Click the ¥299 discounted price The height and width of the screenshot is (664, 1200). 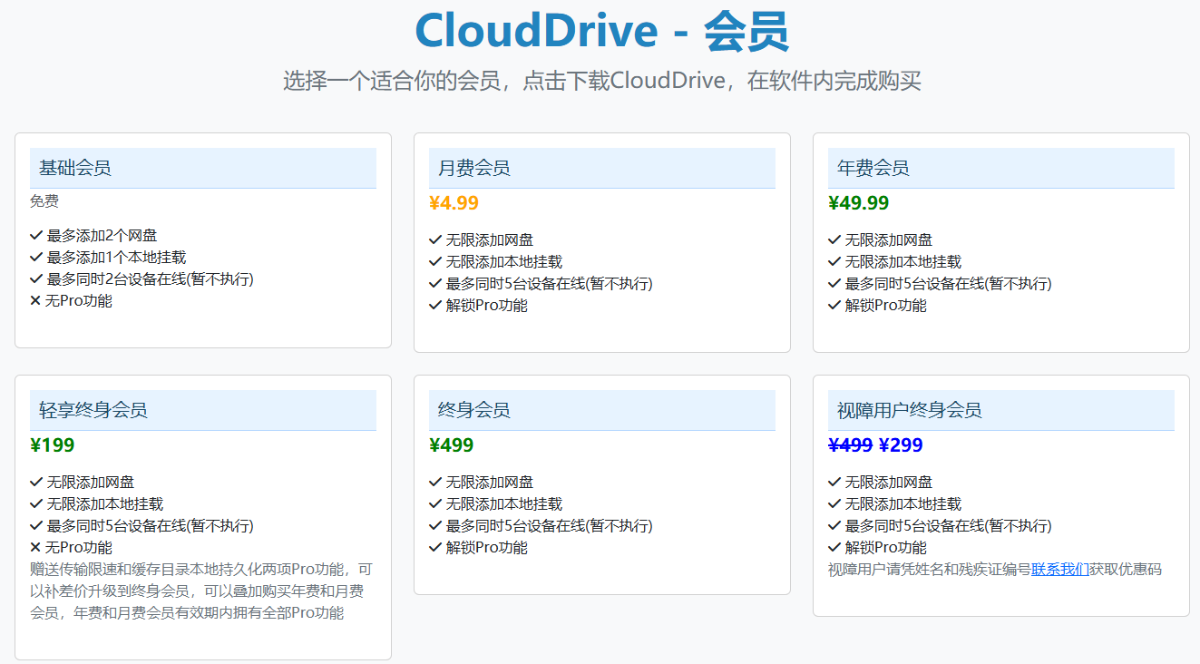[900, 445]
